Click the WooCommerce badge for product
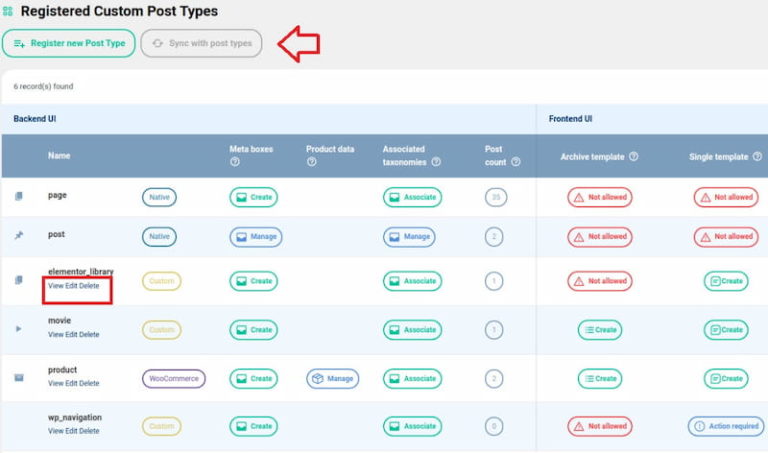Viewport: 768px width, 453px height. click(x=174, y=379)
